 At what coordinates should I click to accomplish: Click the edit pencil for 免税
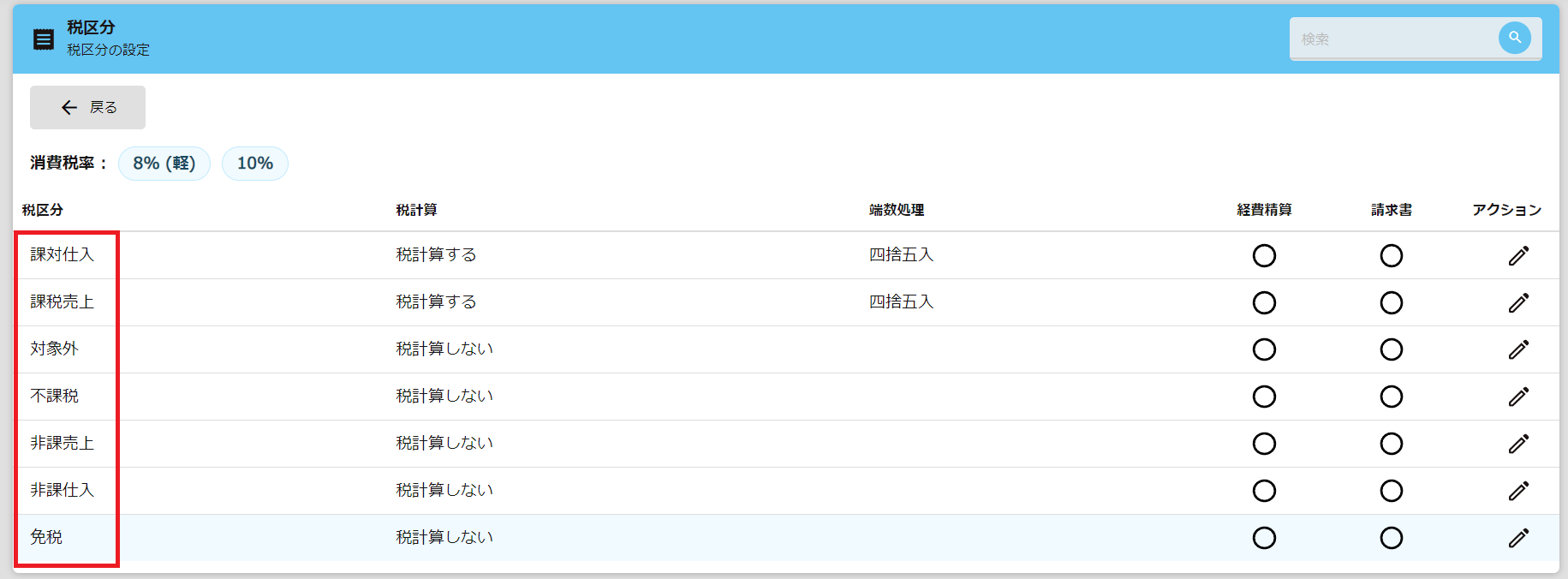pyautogui.click(x=1518, y=538)
